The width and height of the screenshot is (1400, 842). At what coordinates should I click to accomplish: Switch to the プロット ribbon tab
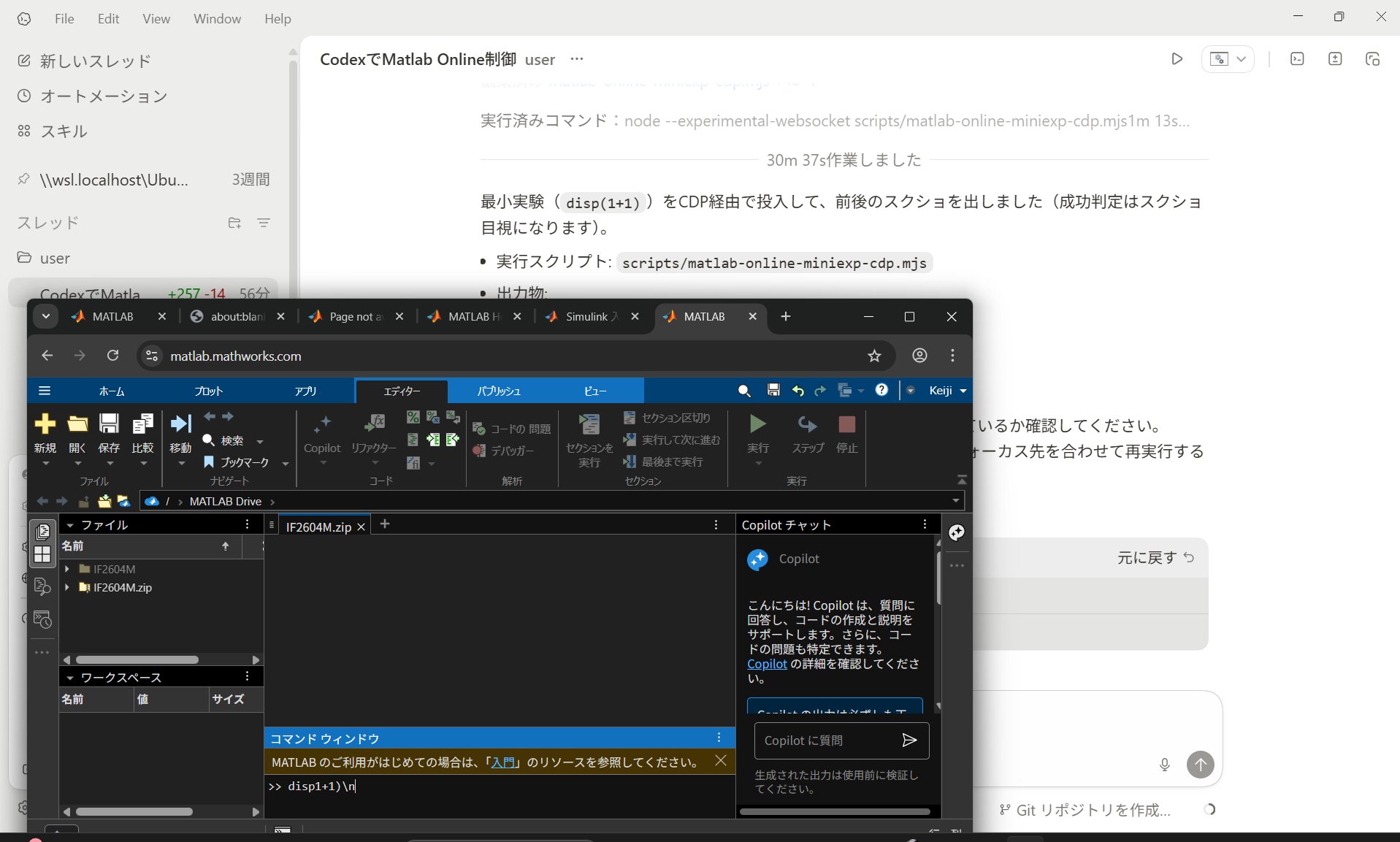(208, 391)
